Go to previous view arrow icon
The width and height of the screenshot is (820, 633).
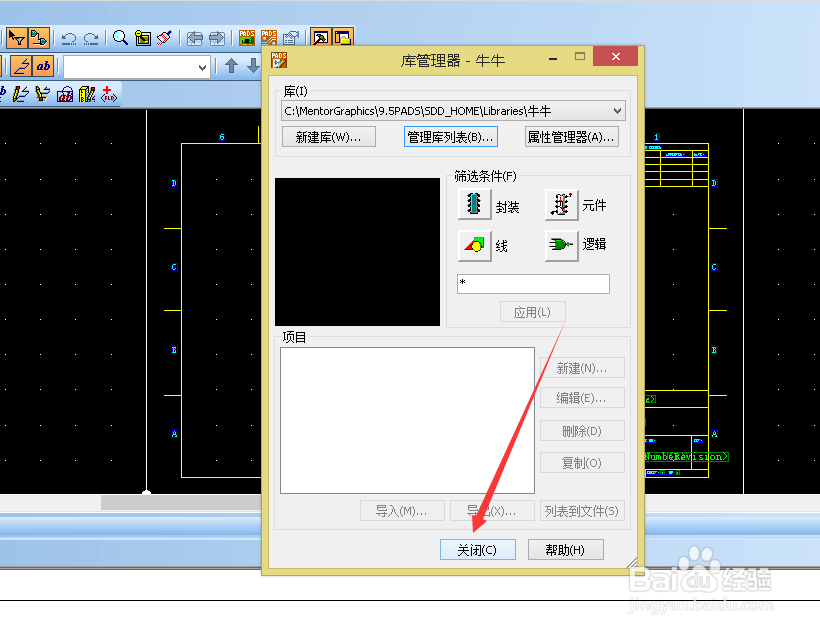(195, 38)
